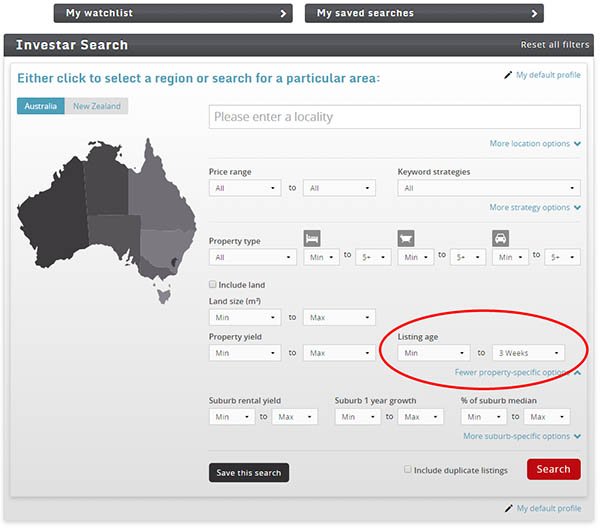Click the My saved searches arrow icon

(x=534, y=14)
